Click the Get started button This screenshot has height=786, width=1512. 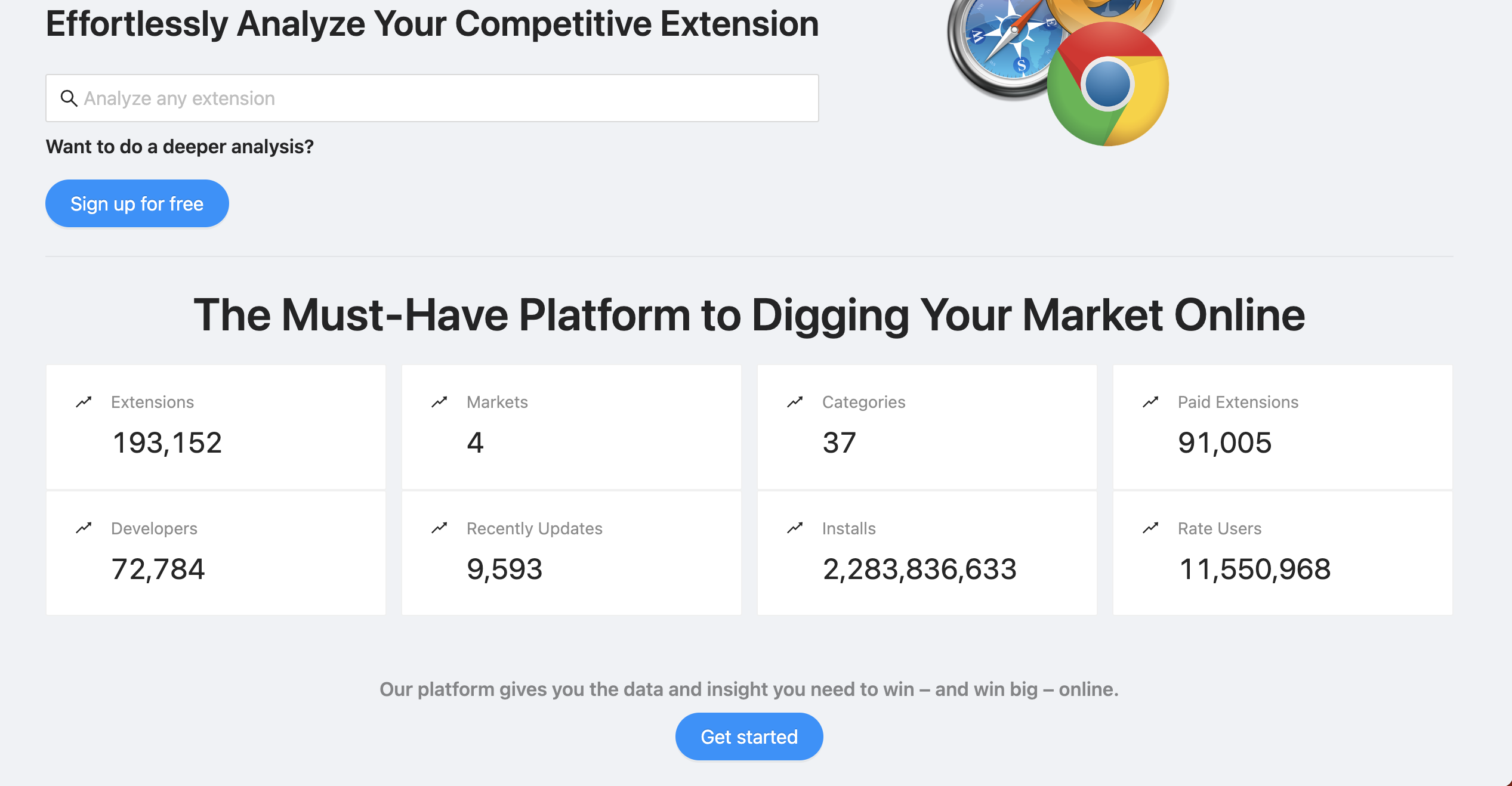(x=749, y=737)
